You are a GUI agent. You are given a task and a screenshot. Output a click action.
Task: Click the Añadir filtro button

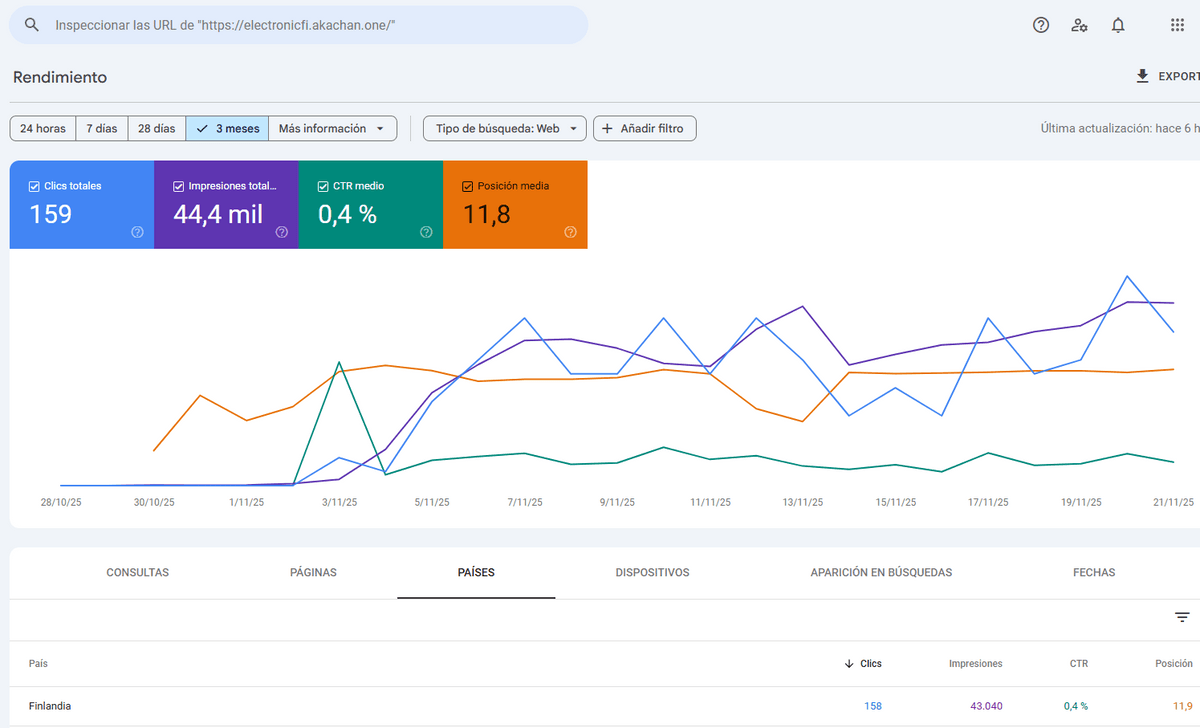(x=644, y=129)
